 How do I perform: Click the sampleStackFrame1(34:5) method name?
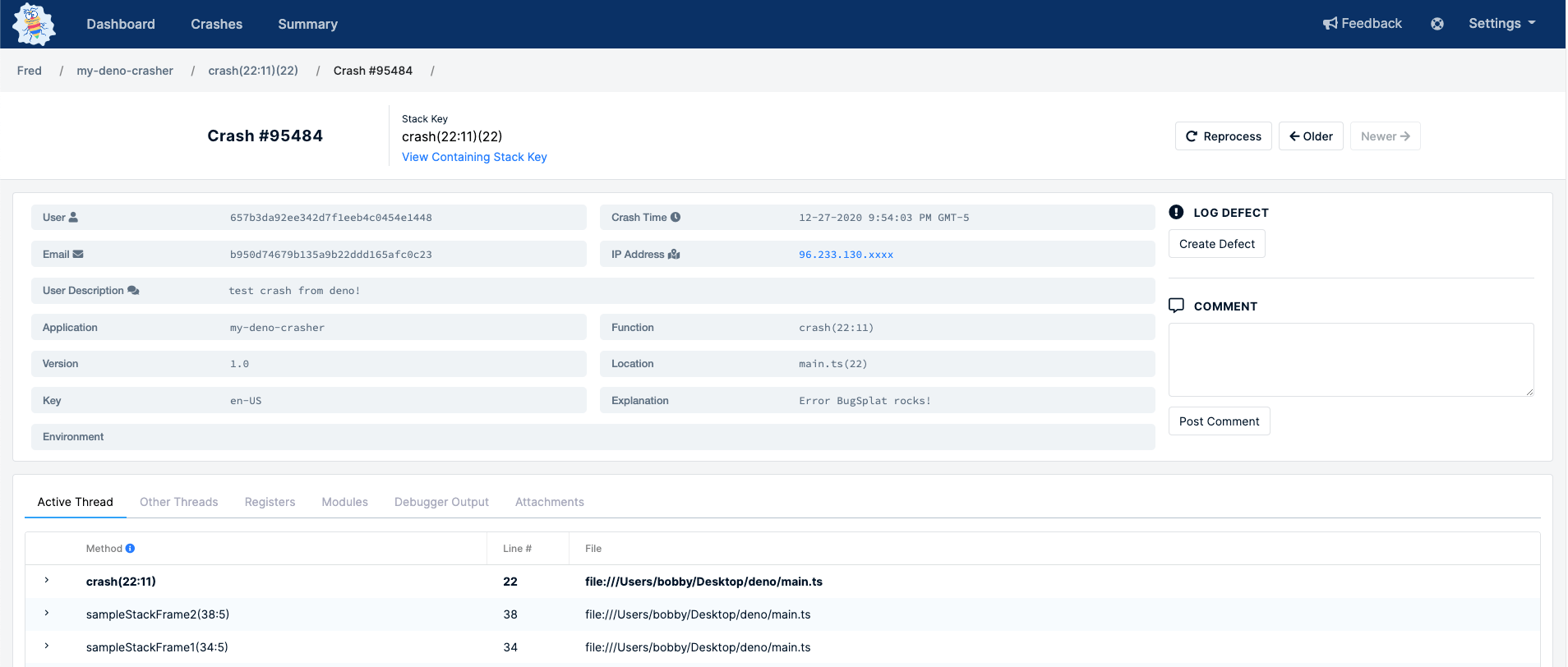click(x=157, y=647)
